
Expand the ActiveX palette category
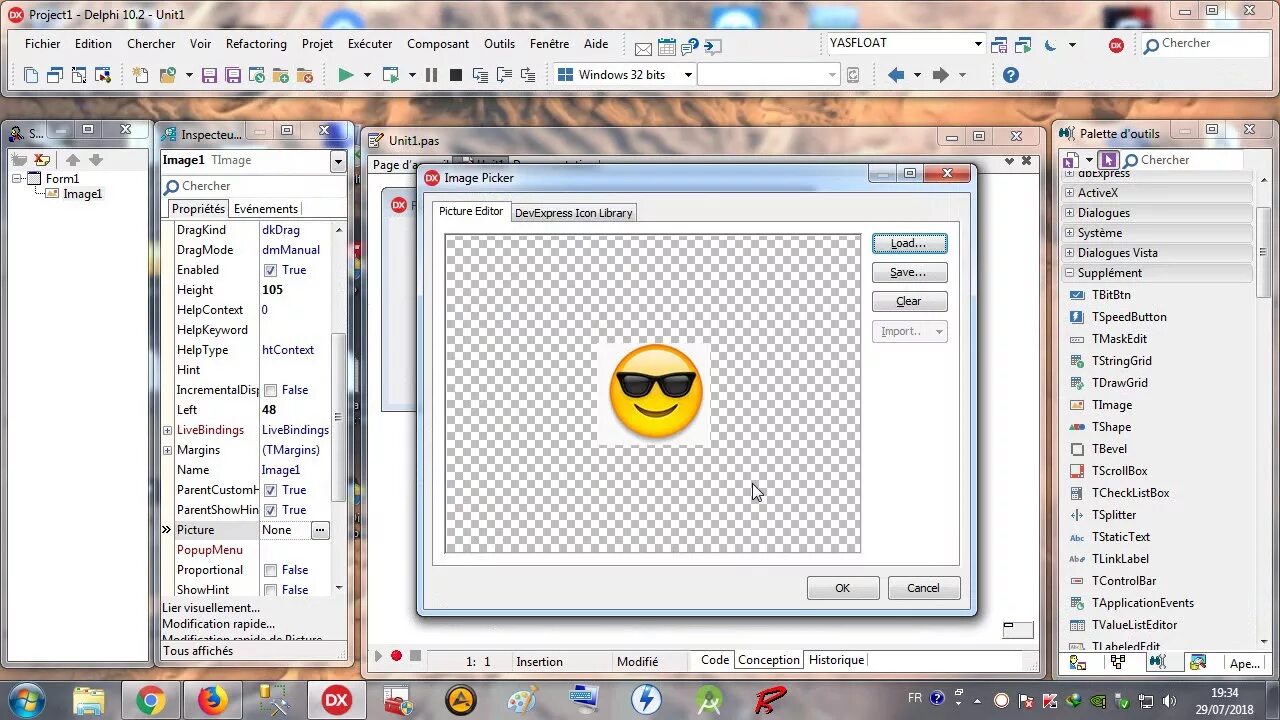pyautogui.click(x=1069, y=193)
